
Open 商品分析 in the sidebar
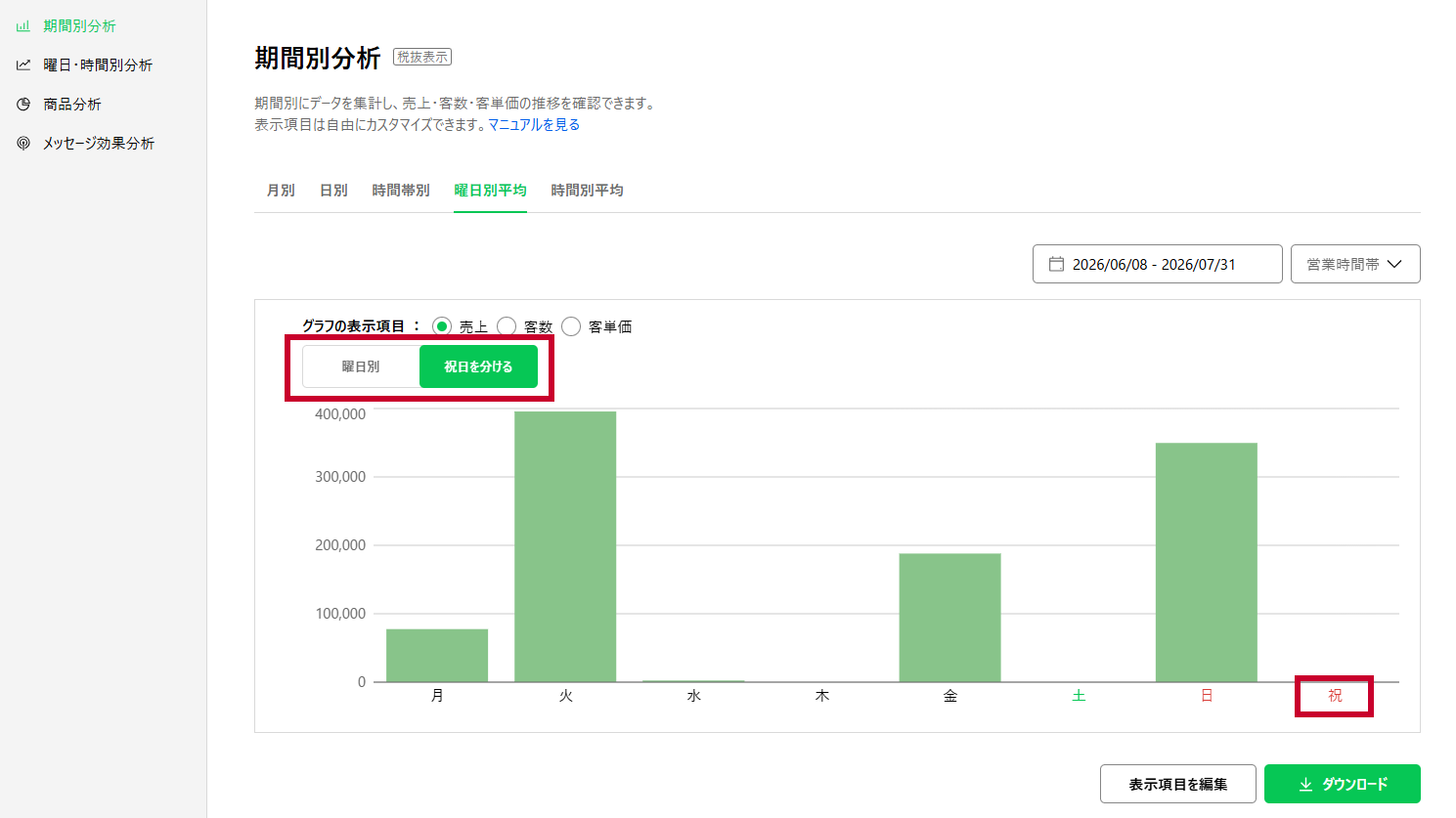[x=72, y=105]
